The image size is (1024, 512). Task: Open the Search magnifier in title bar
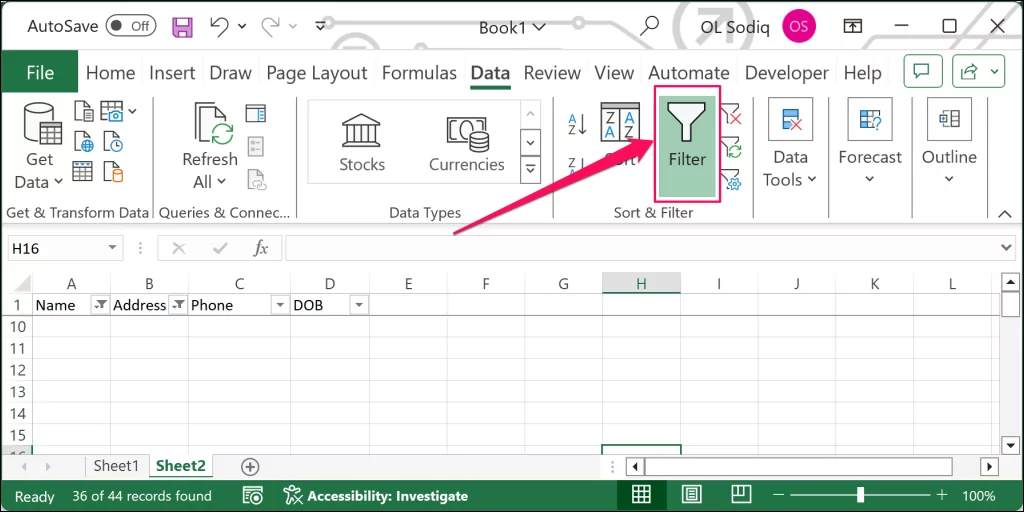[650, 27]
